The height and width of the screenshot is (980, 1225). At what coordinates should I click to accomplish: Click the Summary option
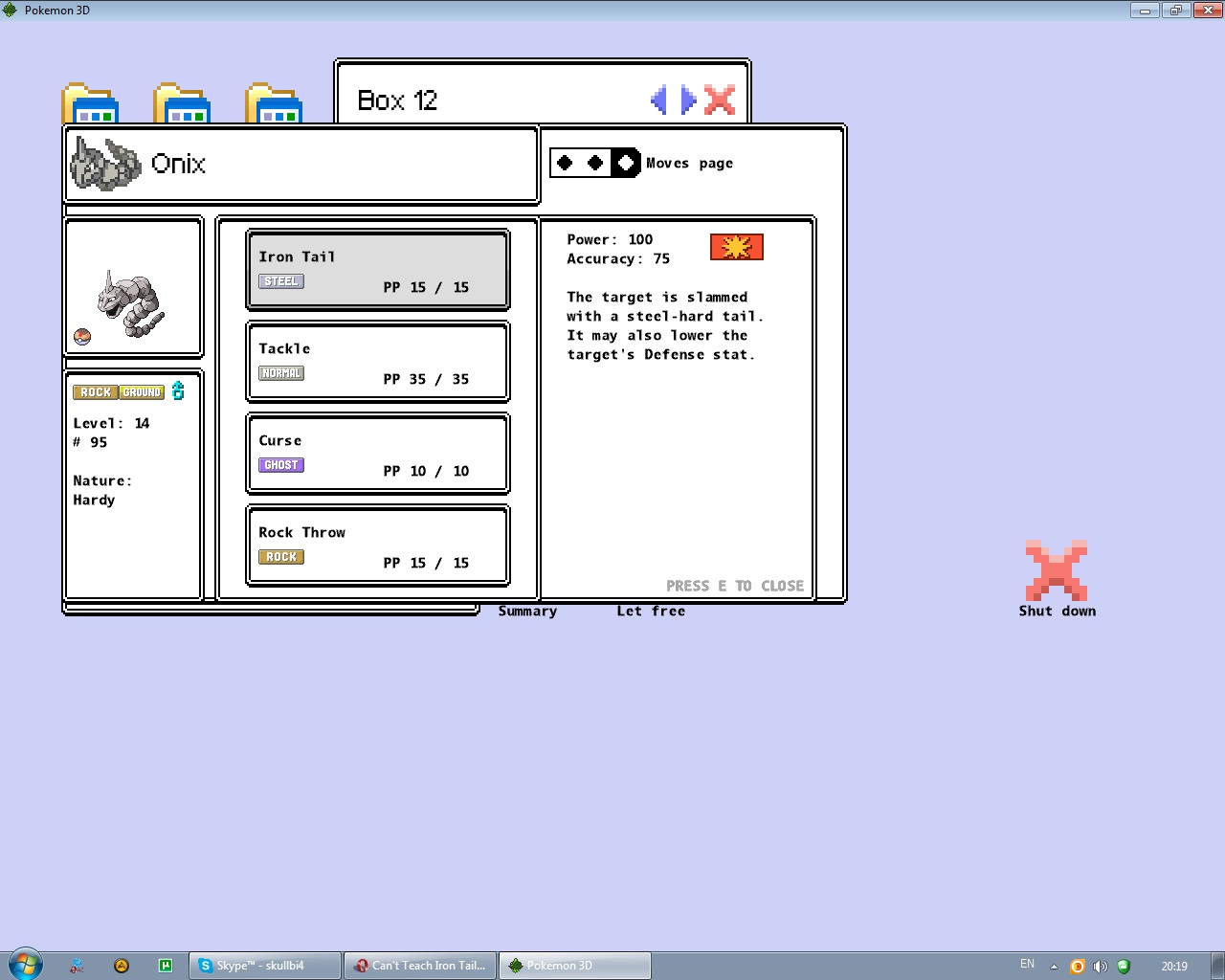pos(527,612)
